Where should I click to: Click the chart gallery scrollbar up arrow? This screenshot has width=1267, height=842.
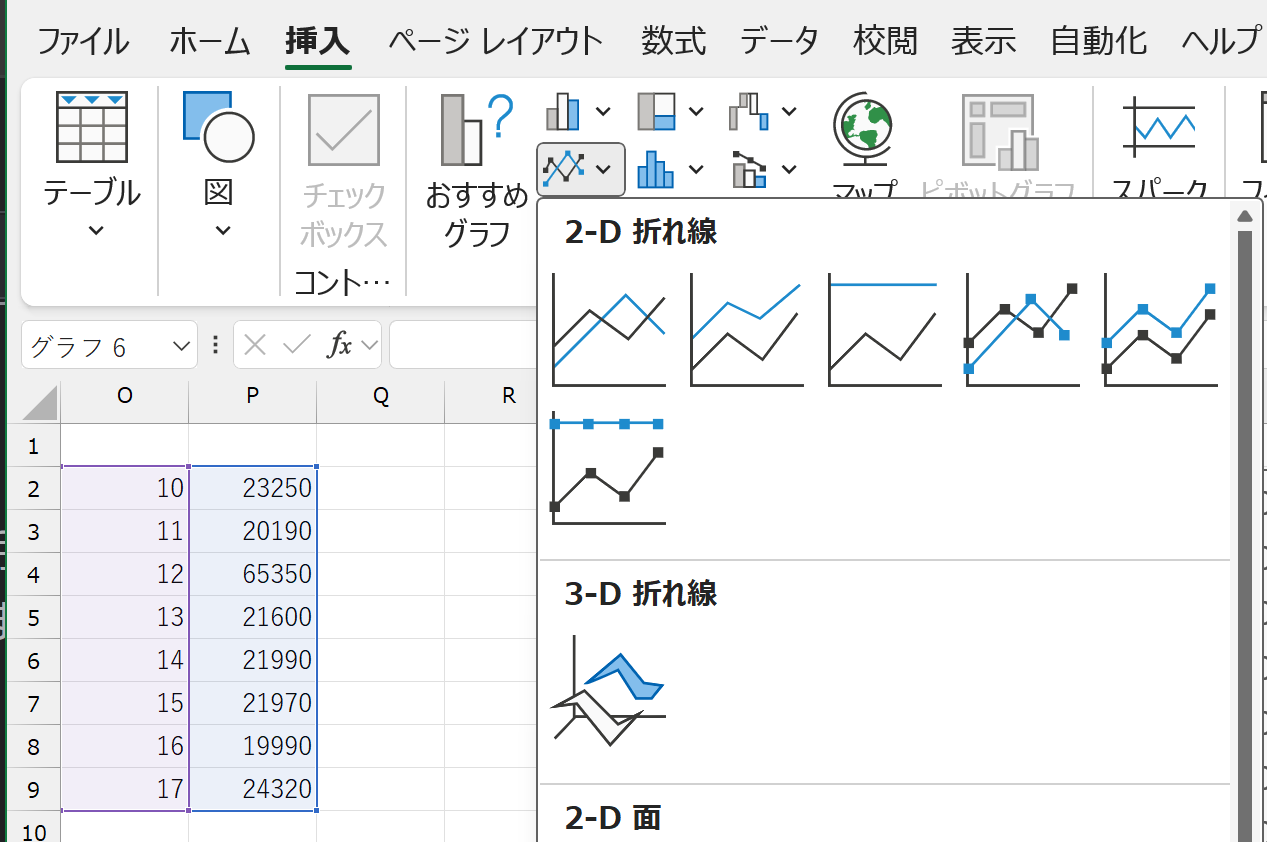point(1245,216)
